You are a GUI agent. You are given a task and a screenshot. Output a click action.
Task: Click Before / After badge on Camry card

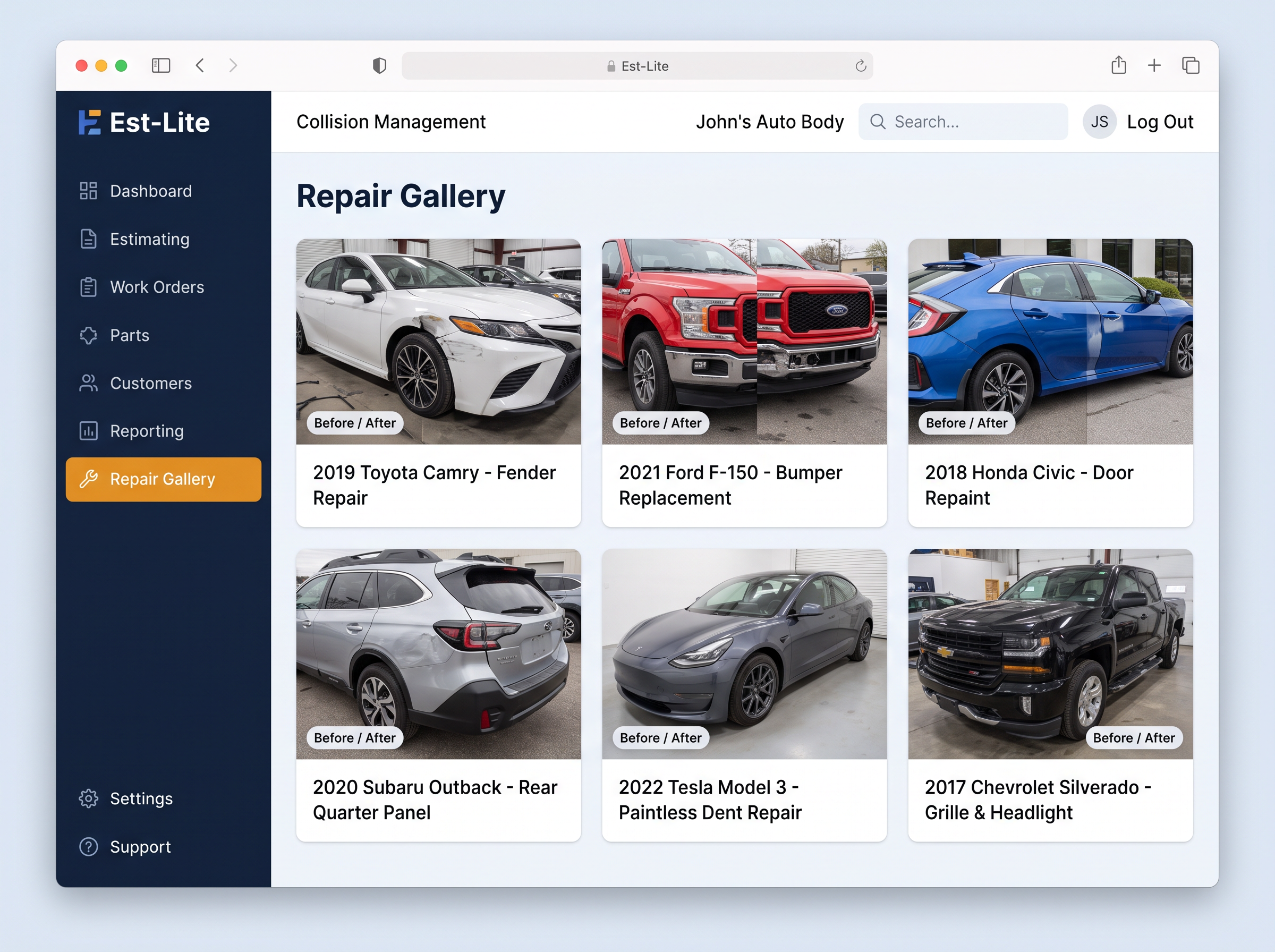click(x=355, y=423)
